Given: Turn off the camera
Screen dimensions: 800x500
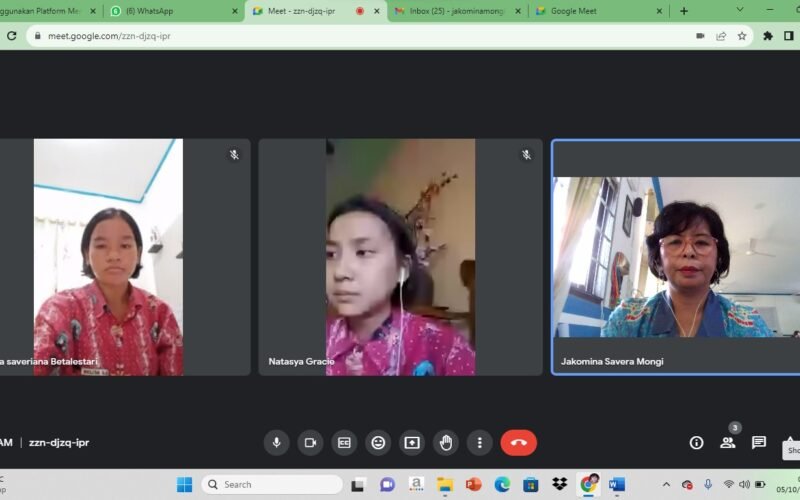Looking at the screenshot, I should click(x=310, y=442).
